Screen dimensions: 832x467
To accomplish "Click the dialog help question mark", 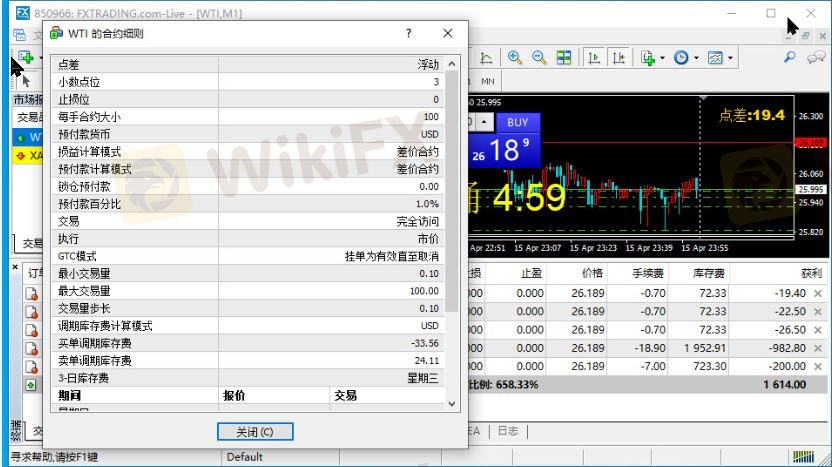I will pos(408,33).
